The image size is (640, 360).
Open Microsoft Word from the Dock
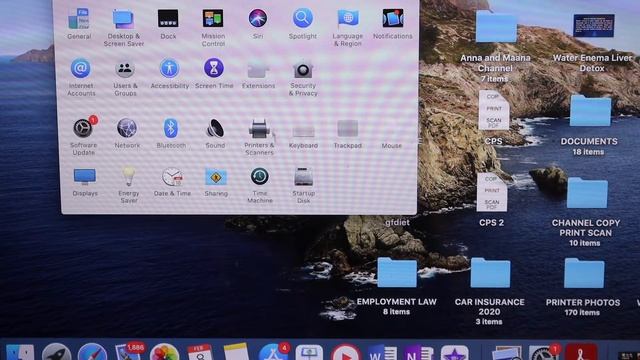tap(382, 353)
